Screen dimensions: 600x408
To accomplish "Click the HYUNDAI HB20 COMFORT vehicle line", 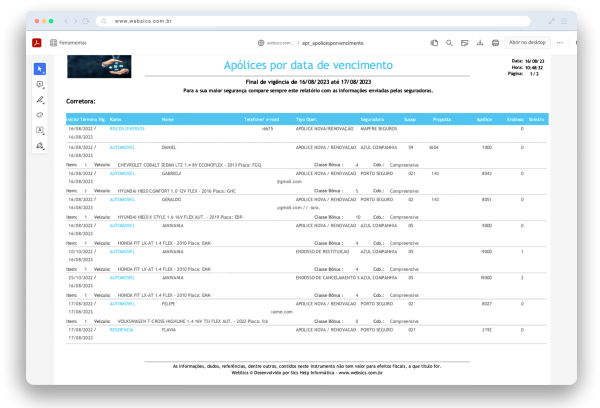I will coord(176,191).
